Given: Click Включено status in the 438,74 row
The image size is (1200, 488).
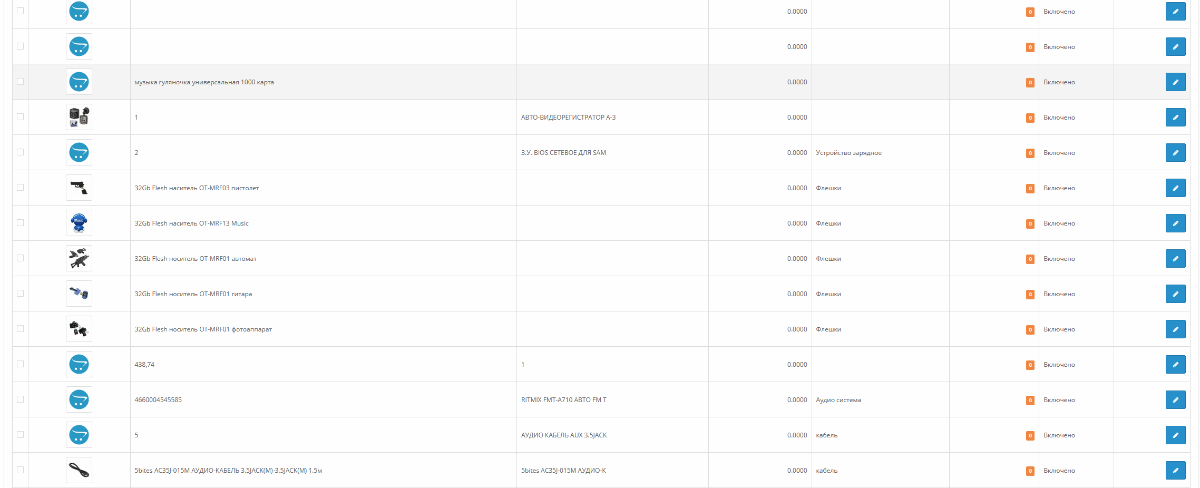Looking at the screenshot, I should (x=1059, y=364).
